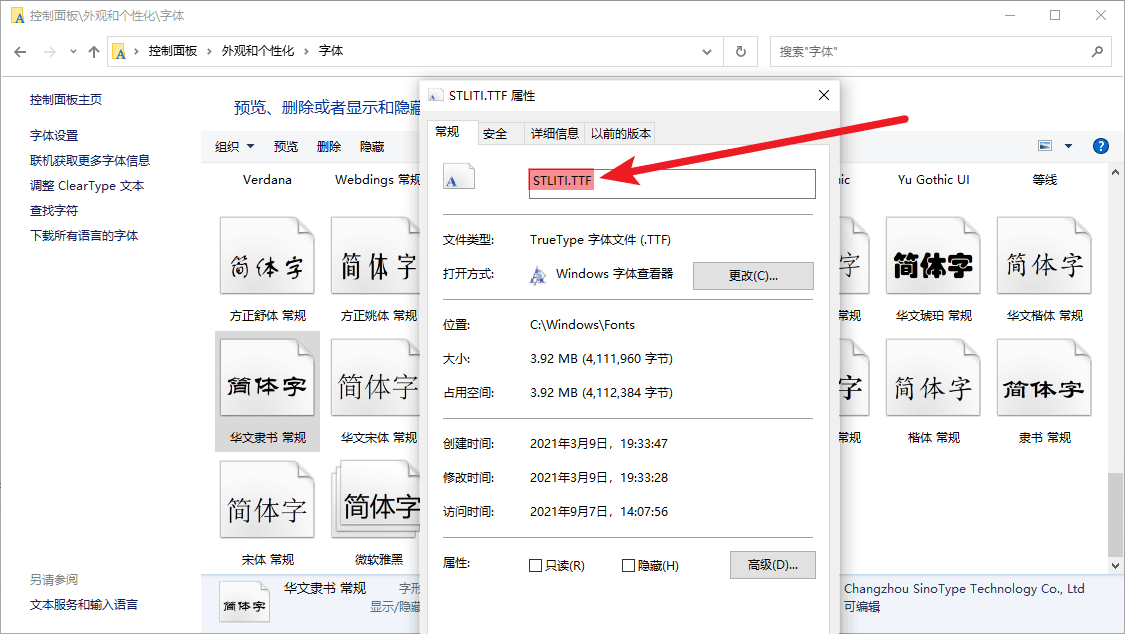Image resolution: width=1125 pixels, height=634 pixels.
Task: Click the STLITI.TTF file name field
Action: (x=671, y=182)
